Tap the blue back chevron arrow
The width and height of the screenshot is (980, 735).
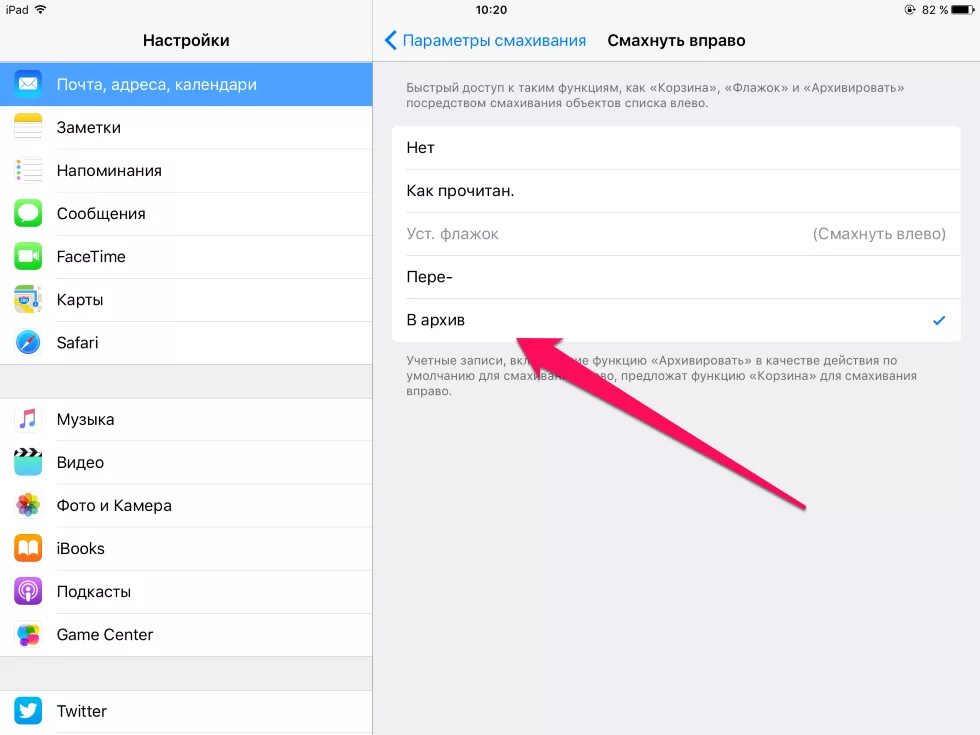pyautogui.click(x=391, y=41)
